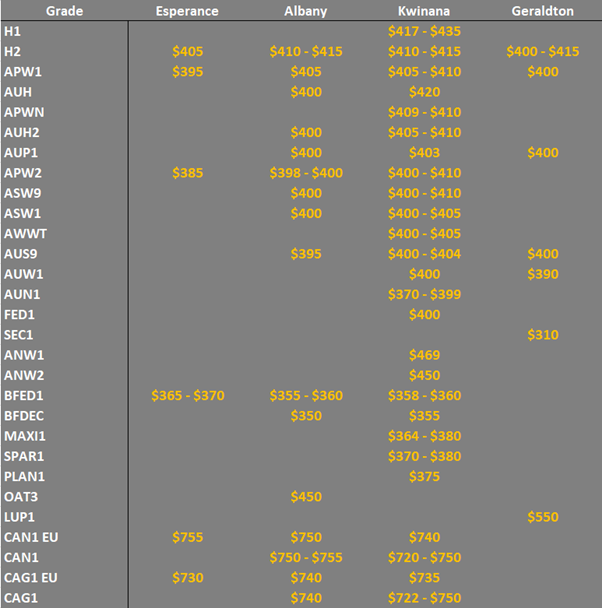
Task: Select the BFDEC grade label
Action: coord(24,415)
